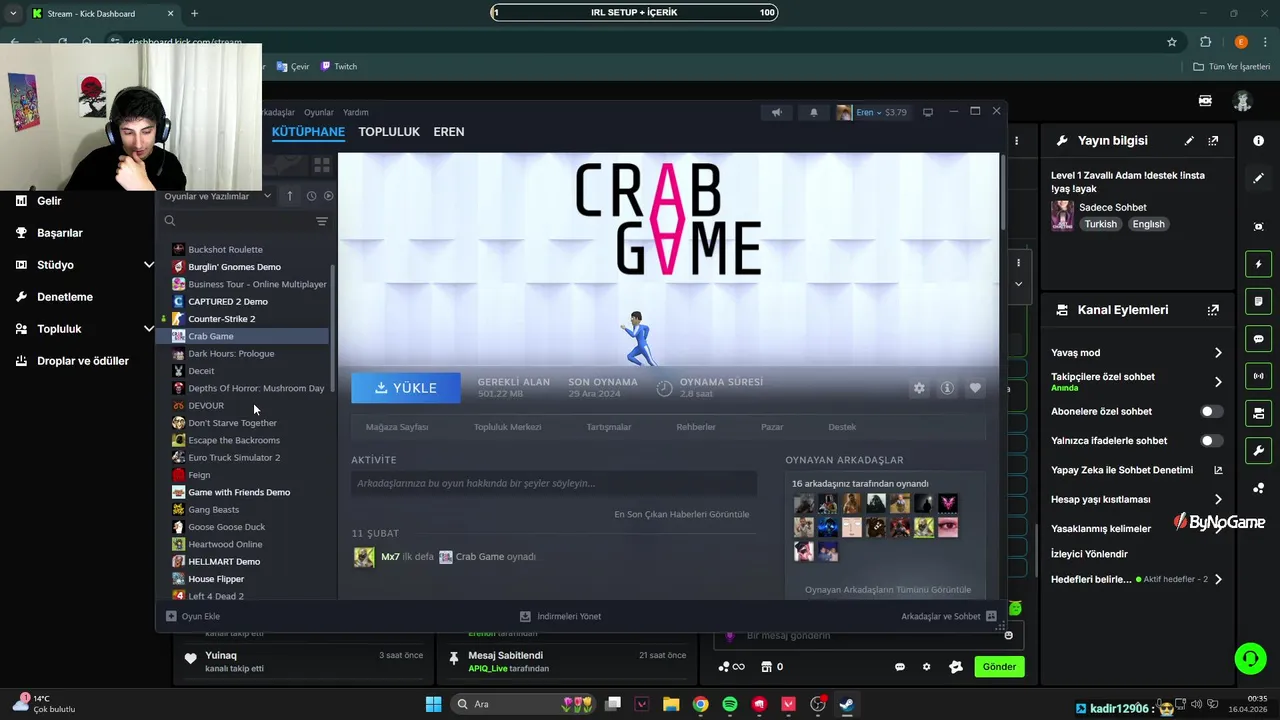Open Topluluk Merkezi for Crab Game
Screen dimensions: 1280x720
pyautogui.click(x=507, y=427)
